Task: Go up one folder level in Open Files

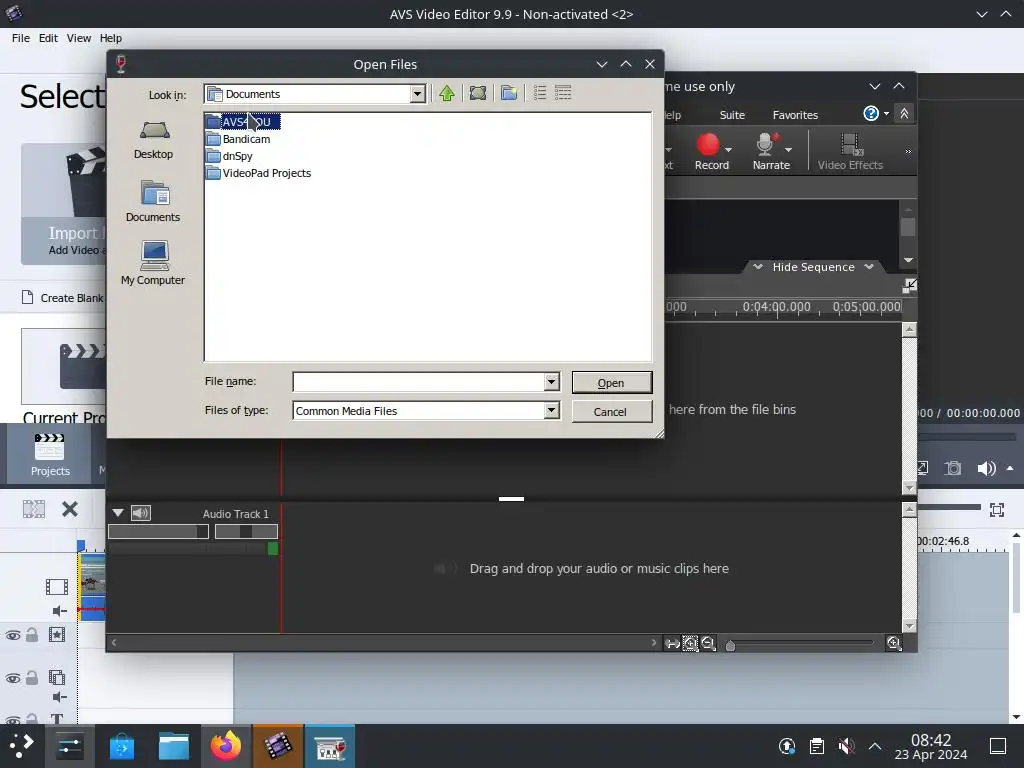Action: pyautogui.click(x=447, y=93)
